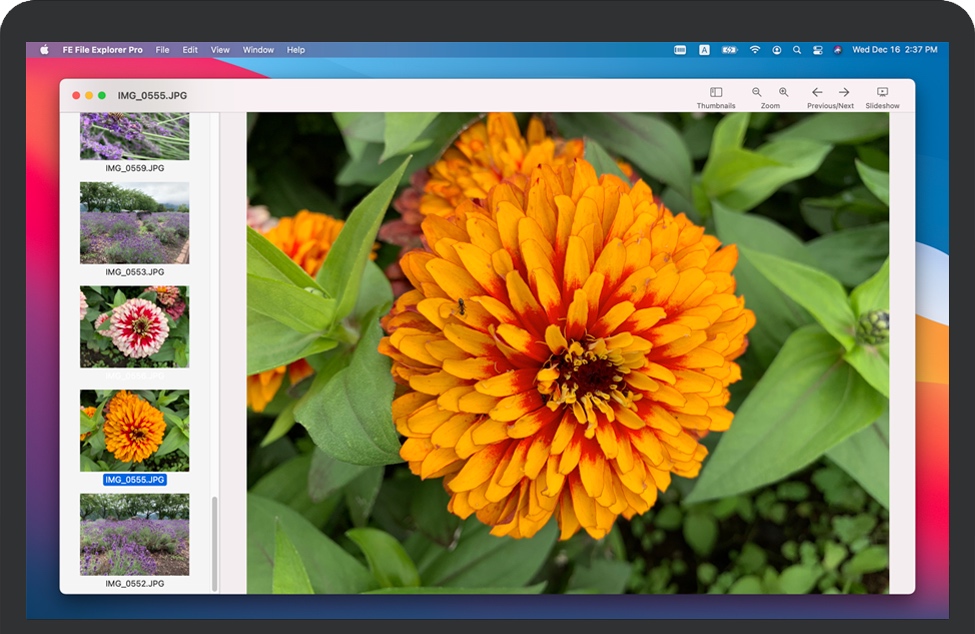Click the zoom out magnifier icon

[757, 93]
